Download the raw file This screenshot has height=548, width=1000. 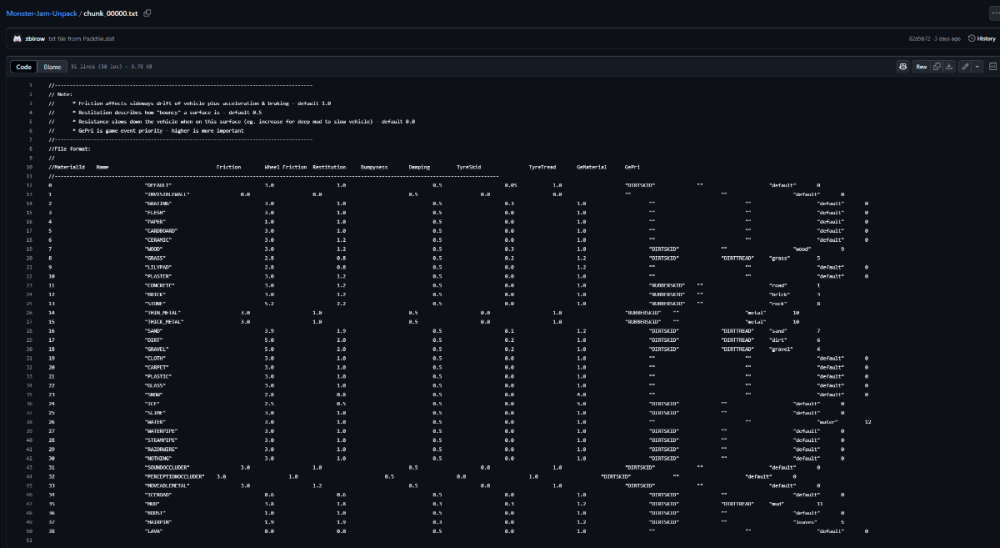(949, 67)
